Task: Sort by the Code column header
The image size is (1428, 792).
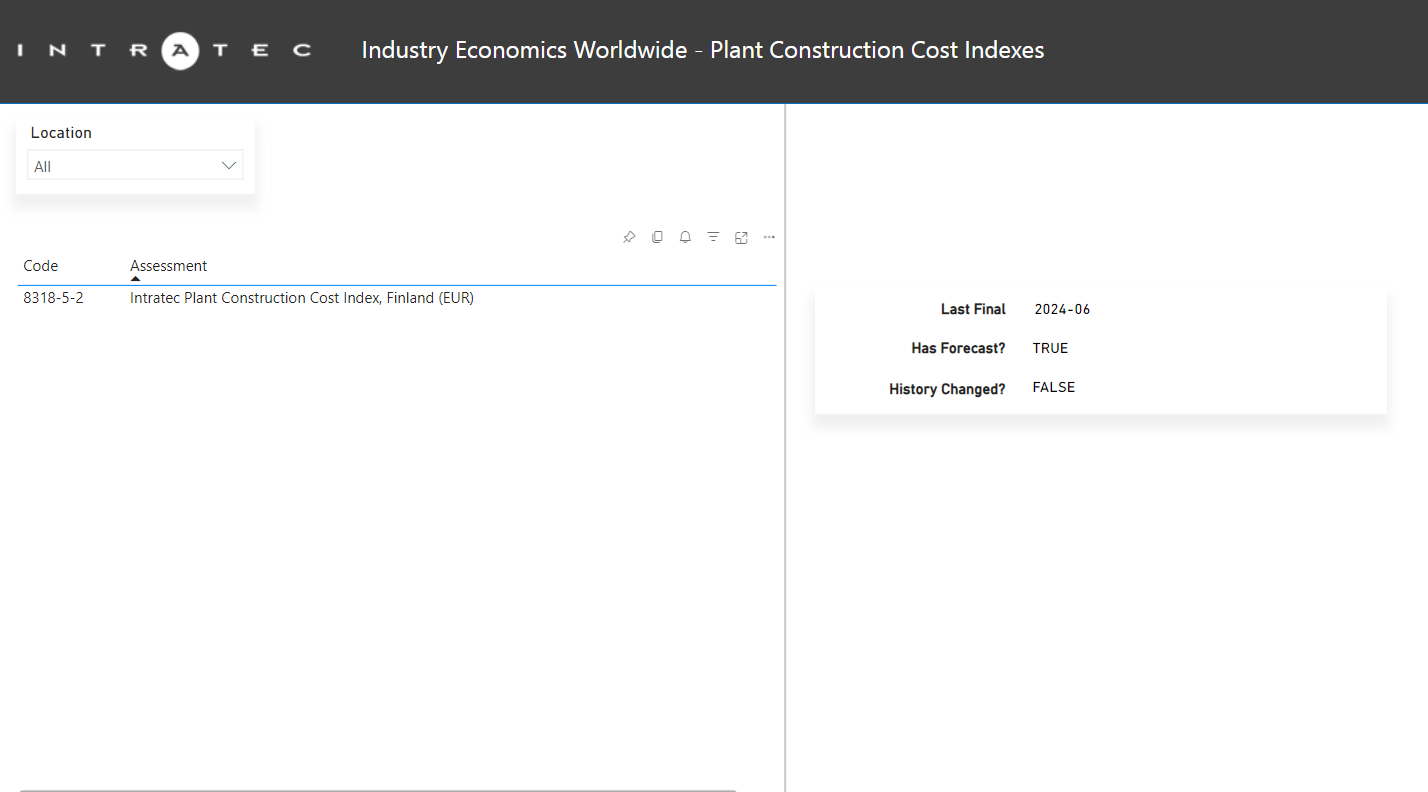Action: tap(41, 266)
